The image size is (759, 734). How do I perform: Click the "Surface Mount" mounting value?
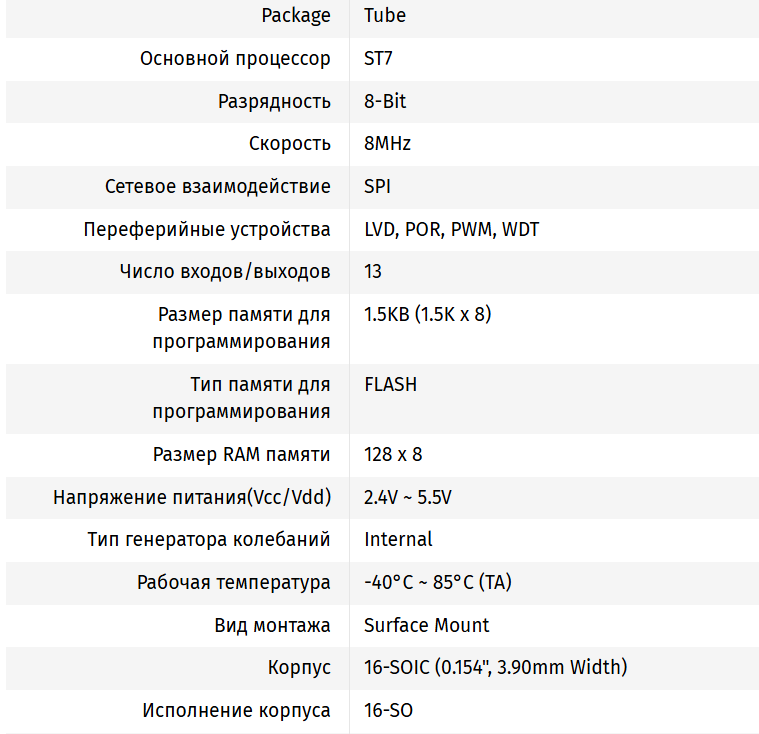(426, 625)
